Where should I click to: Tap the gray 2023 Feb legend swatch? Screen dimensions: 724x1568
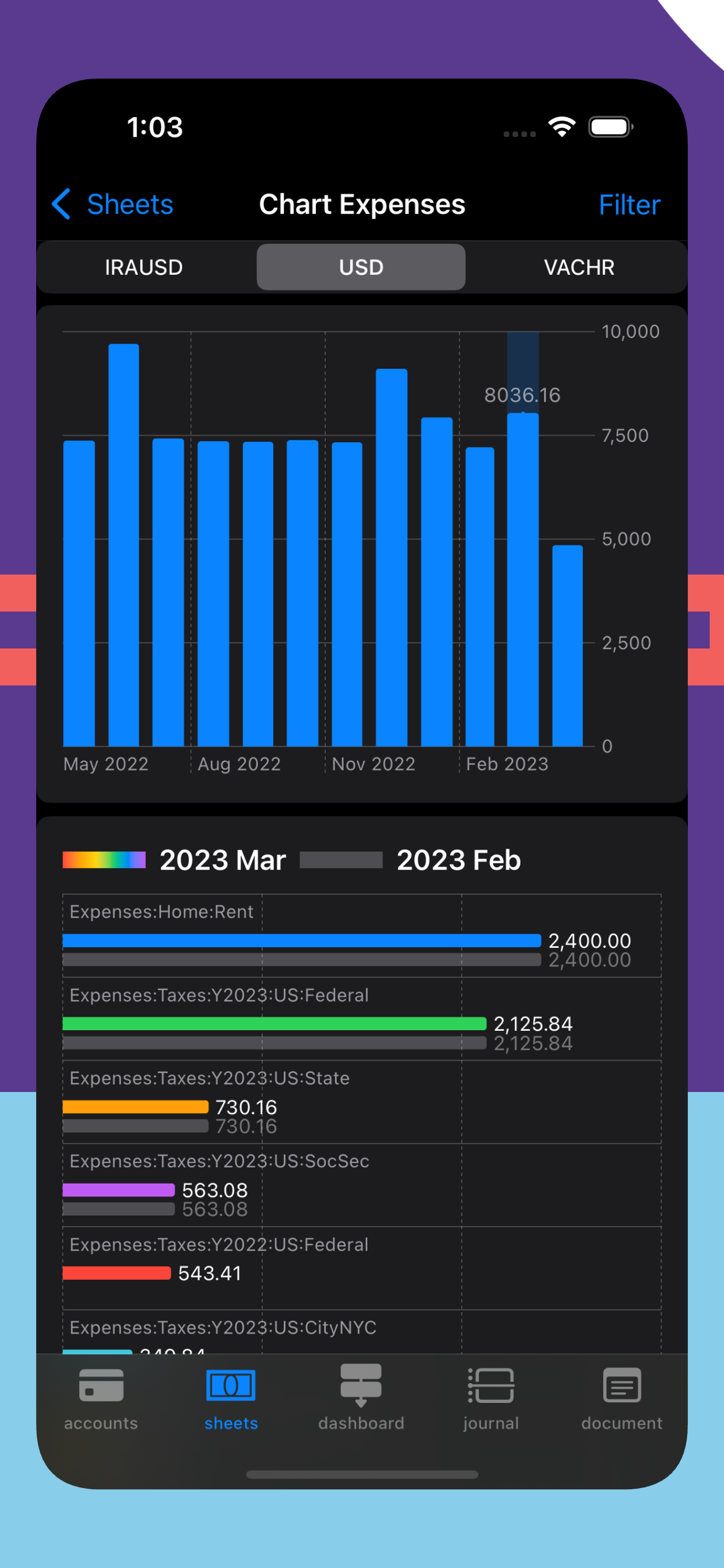tap(342, 860)
